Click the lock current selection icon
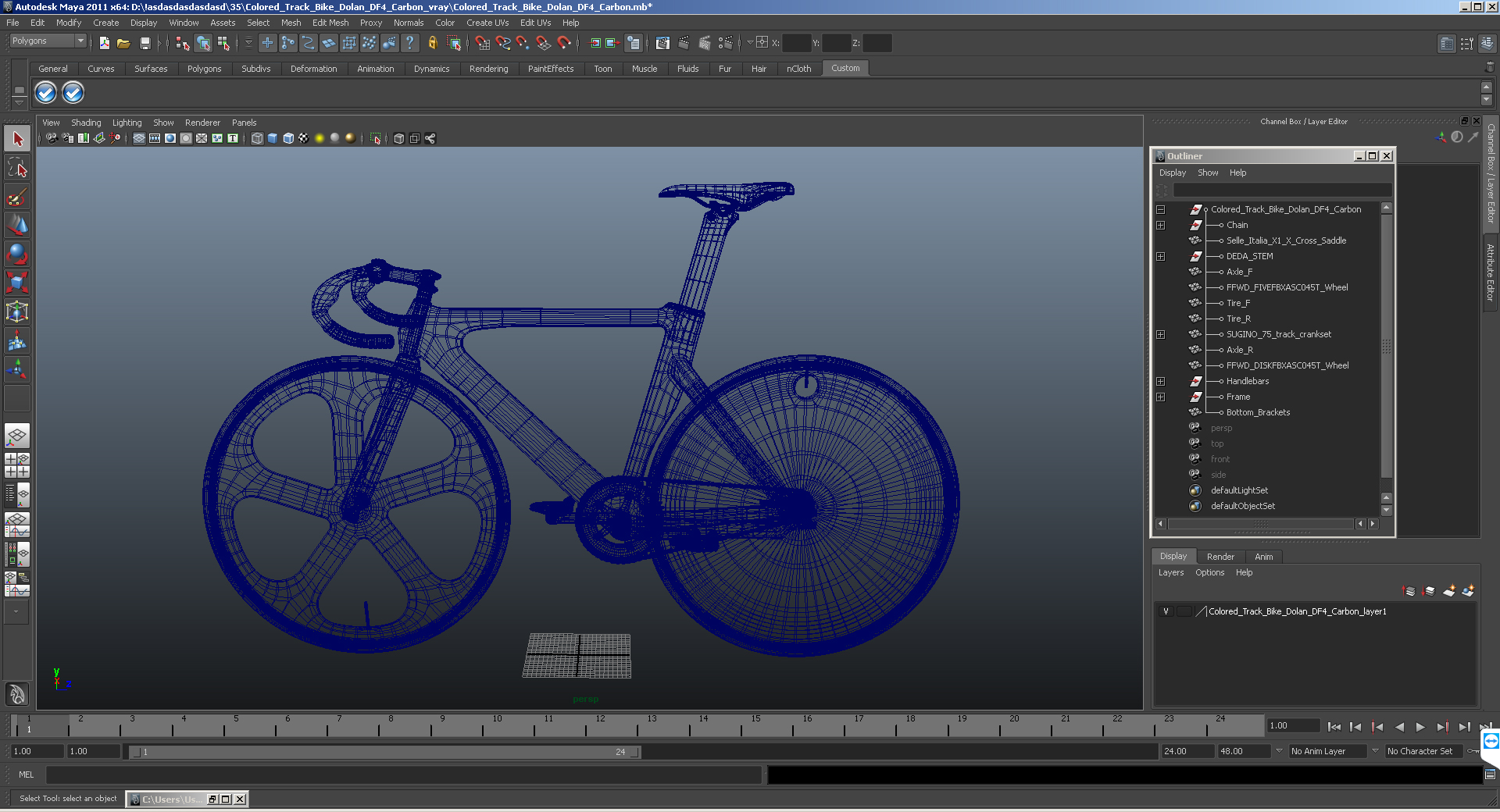 (x=432, y=43)
